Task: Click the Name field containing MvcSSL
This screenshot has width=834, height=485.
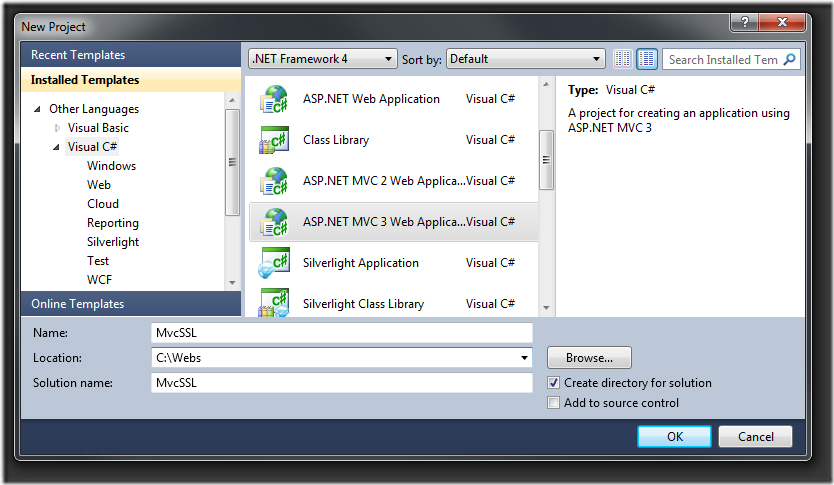Action: click(341, 333)
